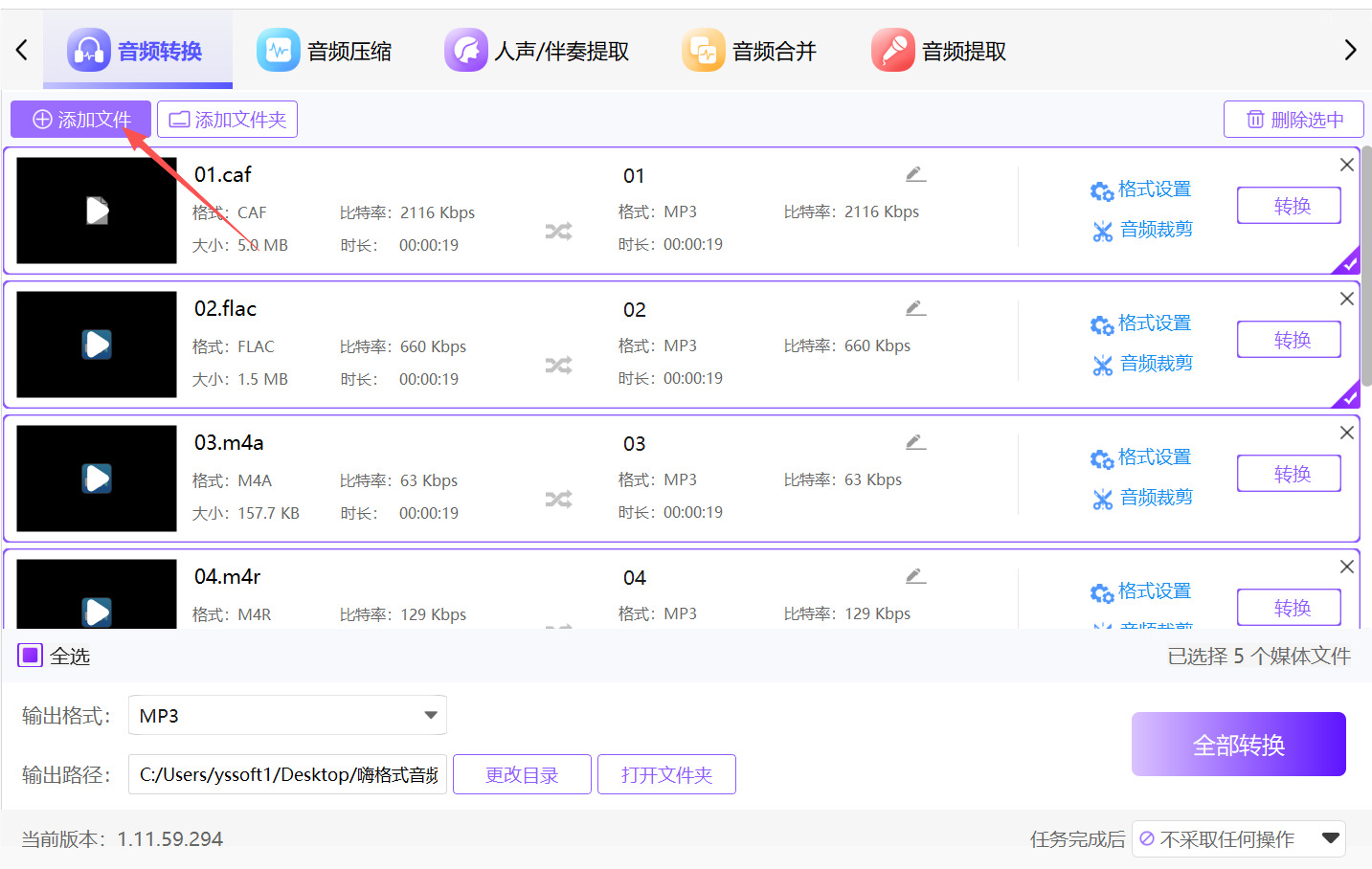Play the 03.m4a thumbnail preview
This screenshot has height=869, width=1372.
point(97,478)
